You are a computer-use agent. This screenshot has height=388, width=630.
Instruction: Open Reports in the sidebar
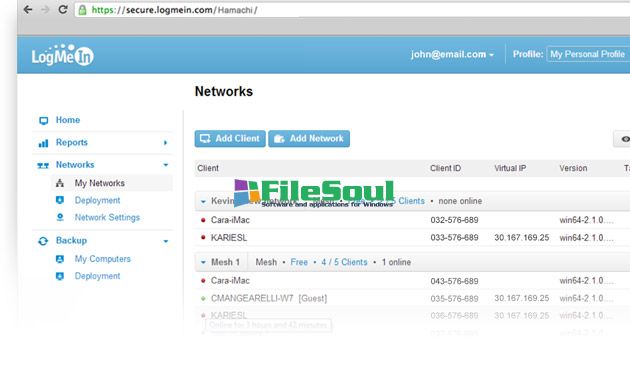point(72,142)
